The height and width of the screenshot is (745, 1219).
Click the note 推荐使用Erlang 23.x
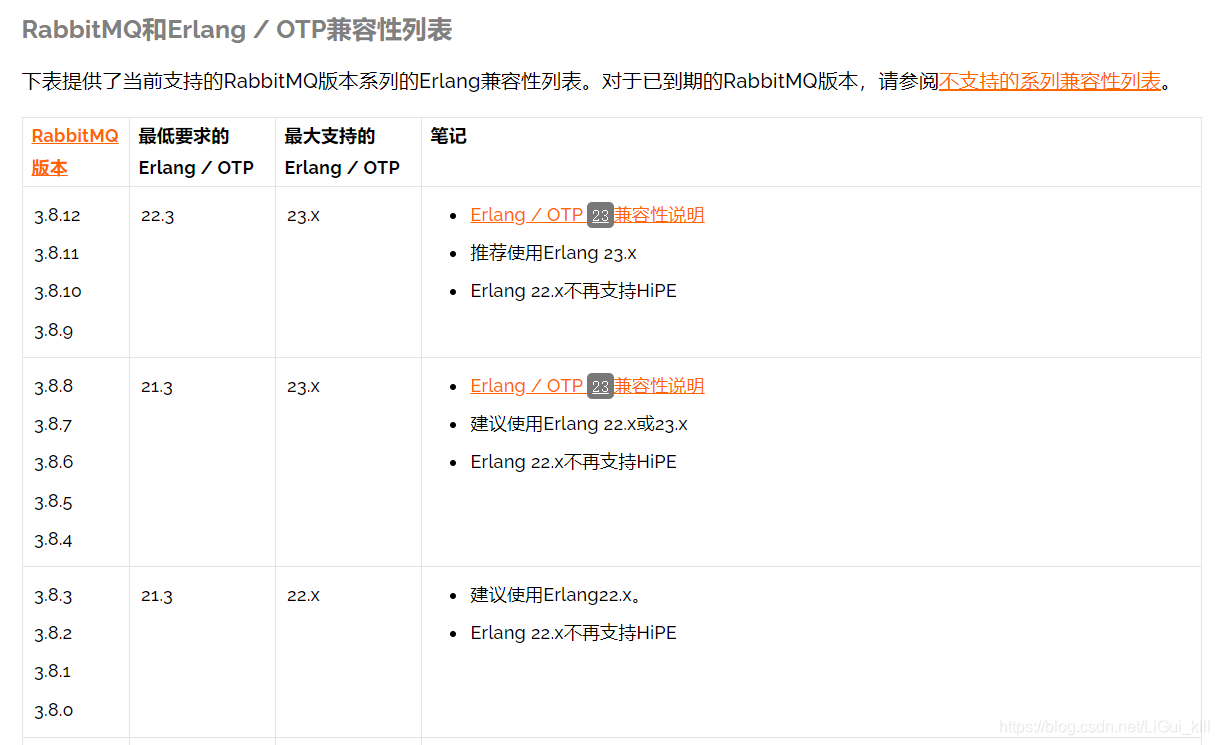tap(554, 253)
